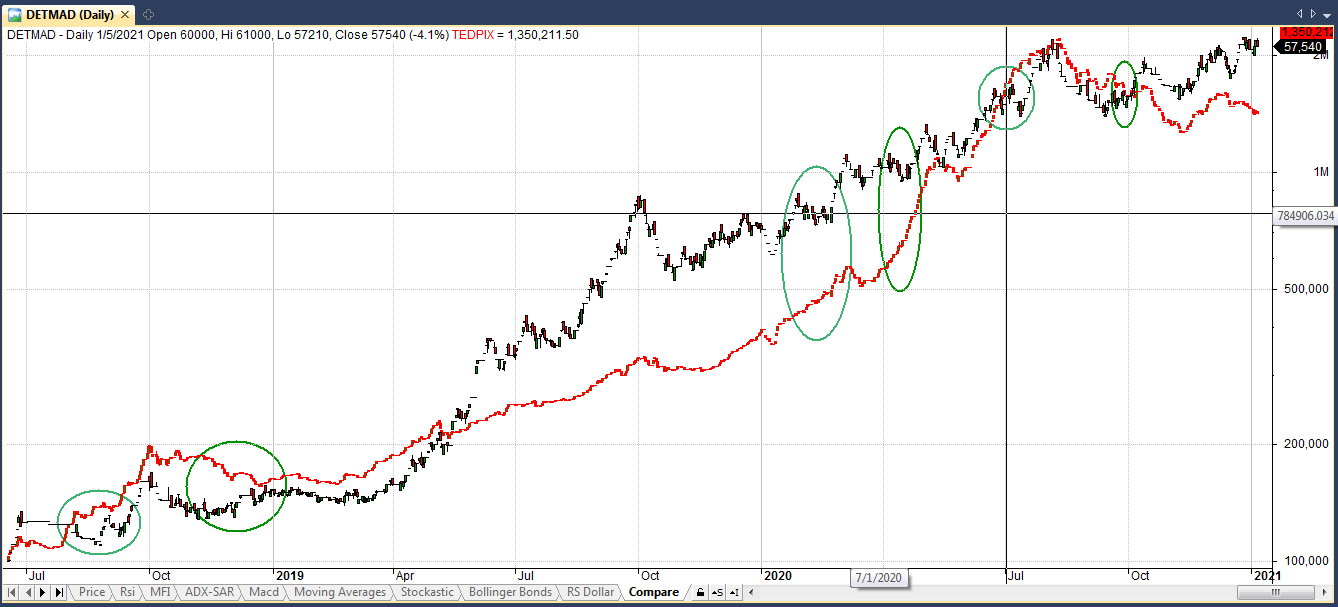This screenshot has width=1338, height=607.
Task: Select the Moving Averages sheet tab
Action: (x=339, y=593)
